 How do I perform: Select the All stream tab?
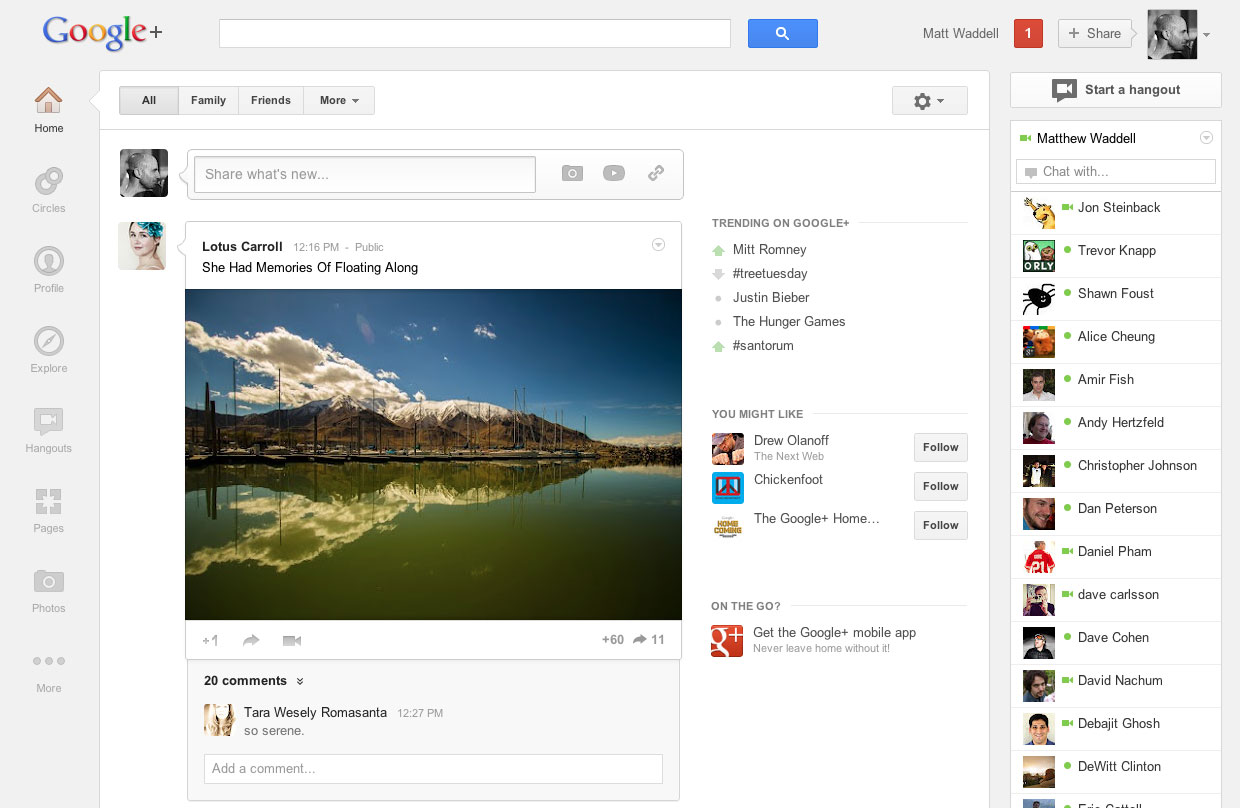point(149,100)
